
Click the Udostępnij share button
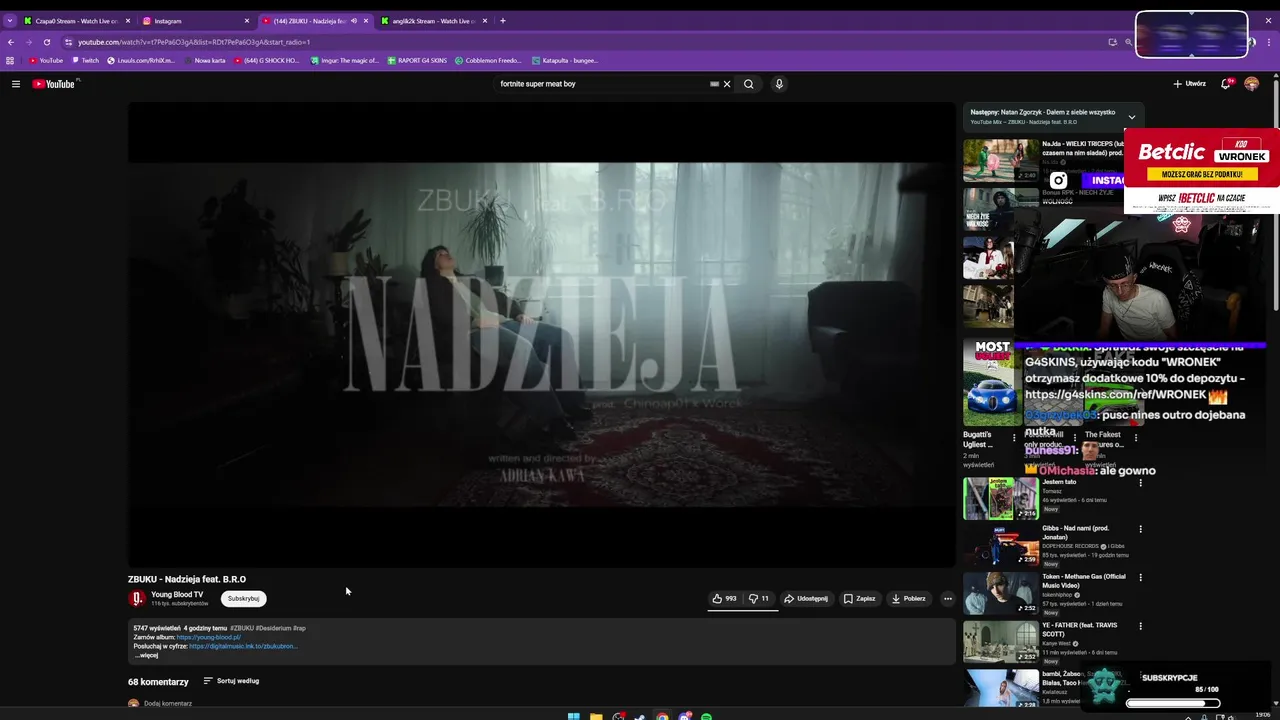[x=806, y=599]
